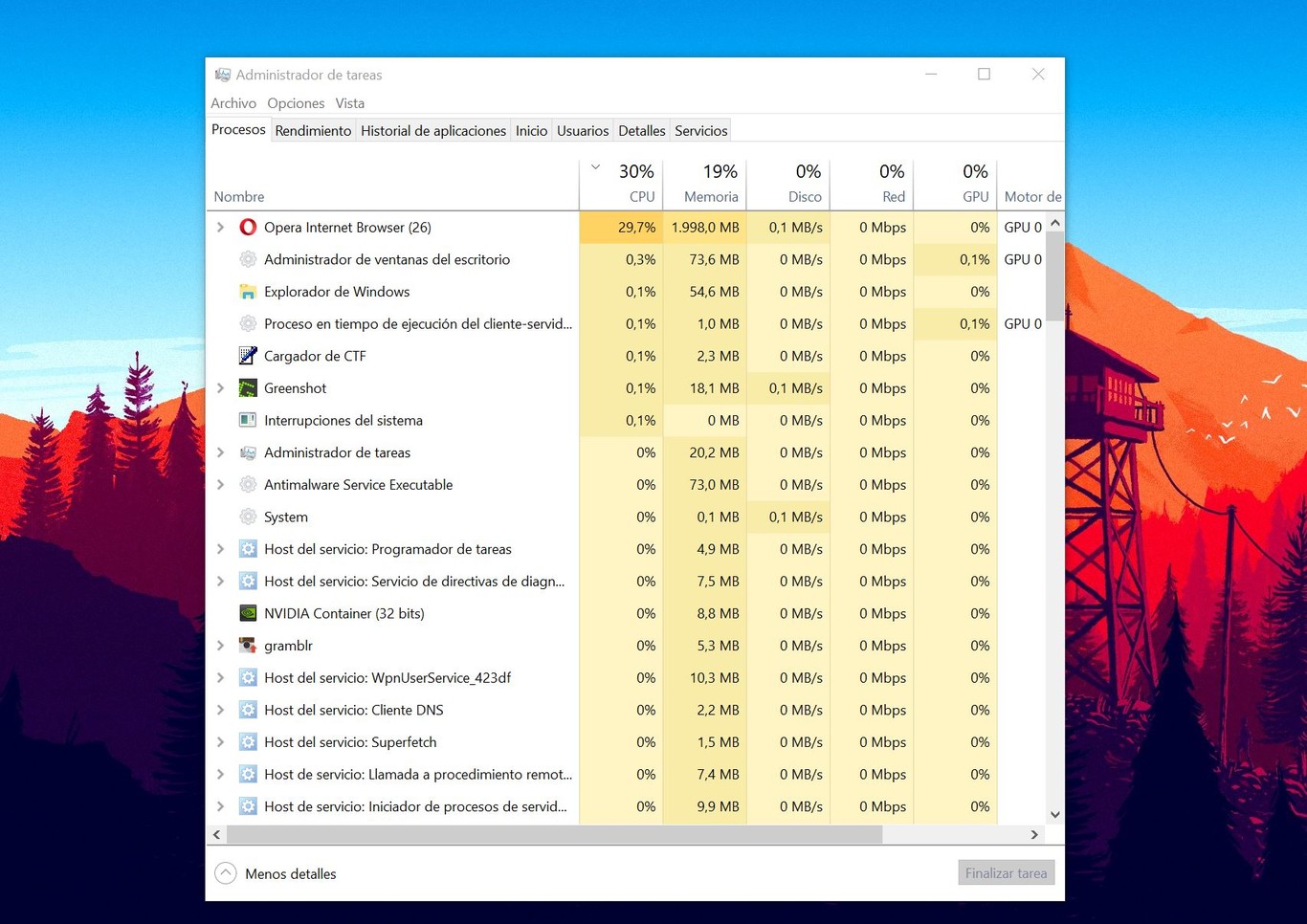Select the NVIDIA Container (32 bits) row
The image size is (1307, 924).
click(627, 613)
